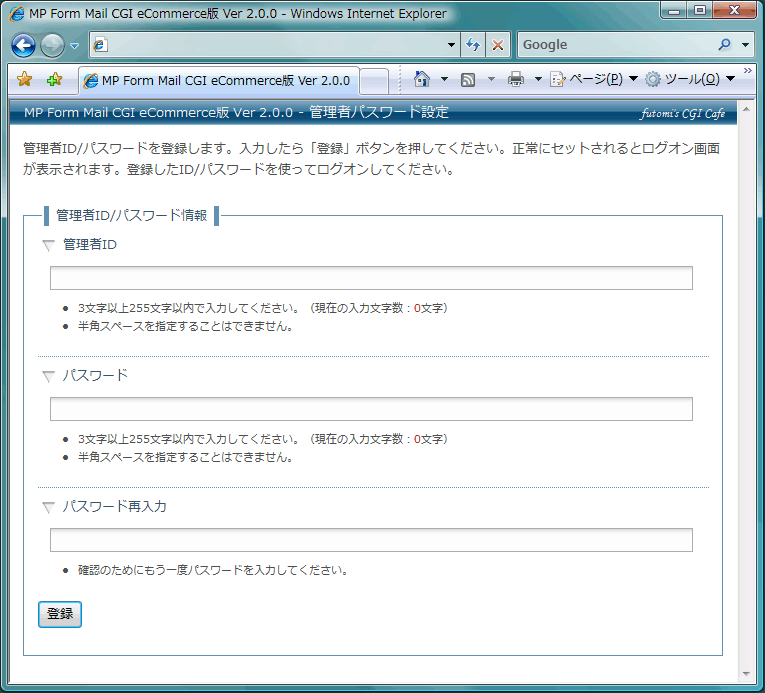The width and height of the screenshot is (765, 693).
Task: Go back with the browser Back arrow
Action: (23, 45)
